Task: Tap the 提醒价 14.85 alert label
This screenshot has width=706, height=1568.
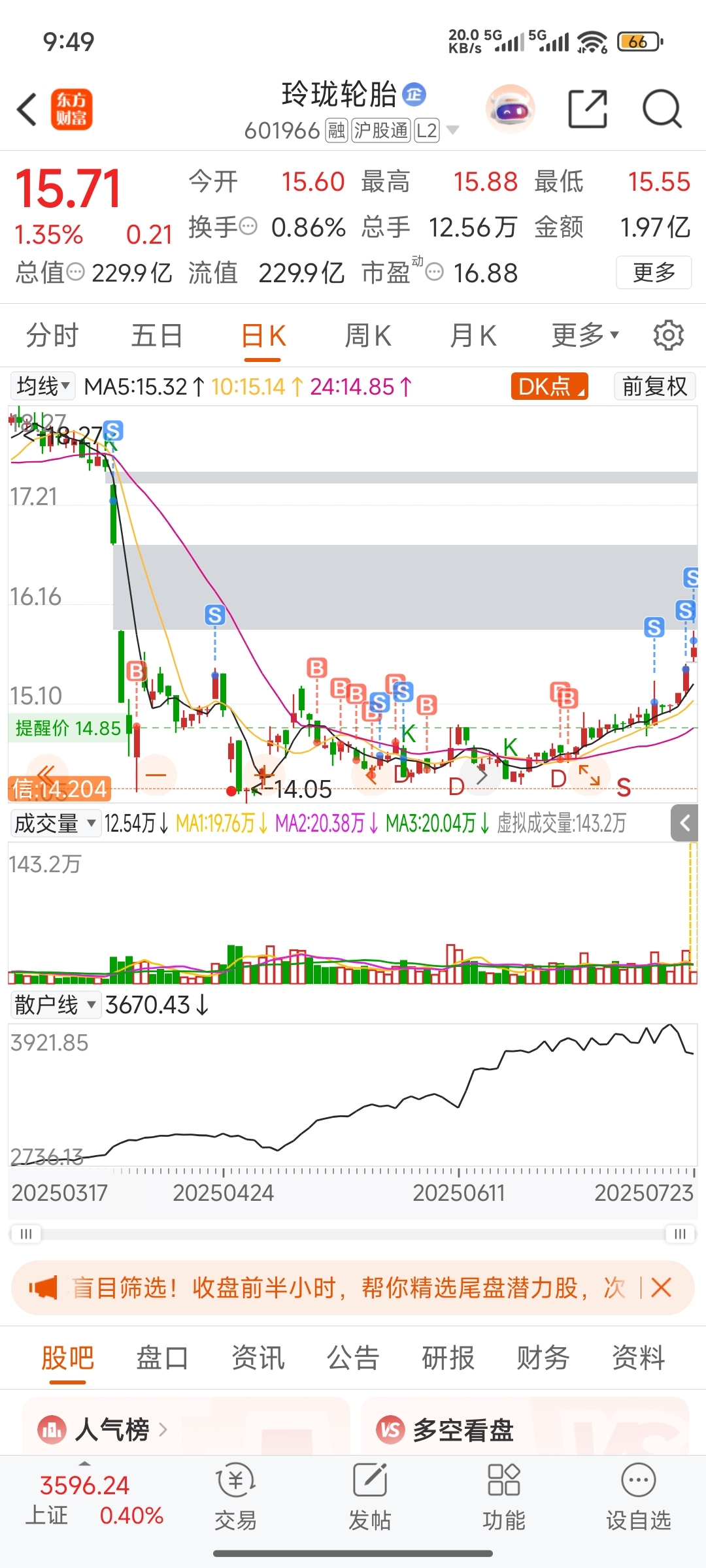Action: tap(69, 728)
